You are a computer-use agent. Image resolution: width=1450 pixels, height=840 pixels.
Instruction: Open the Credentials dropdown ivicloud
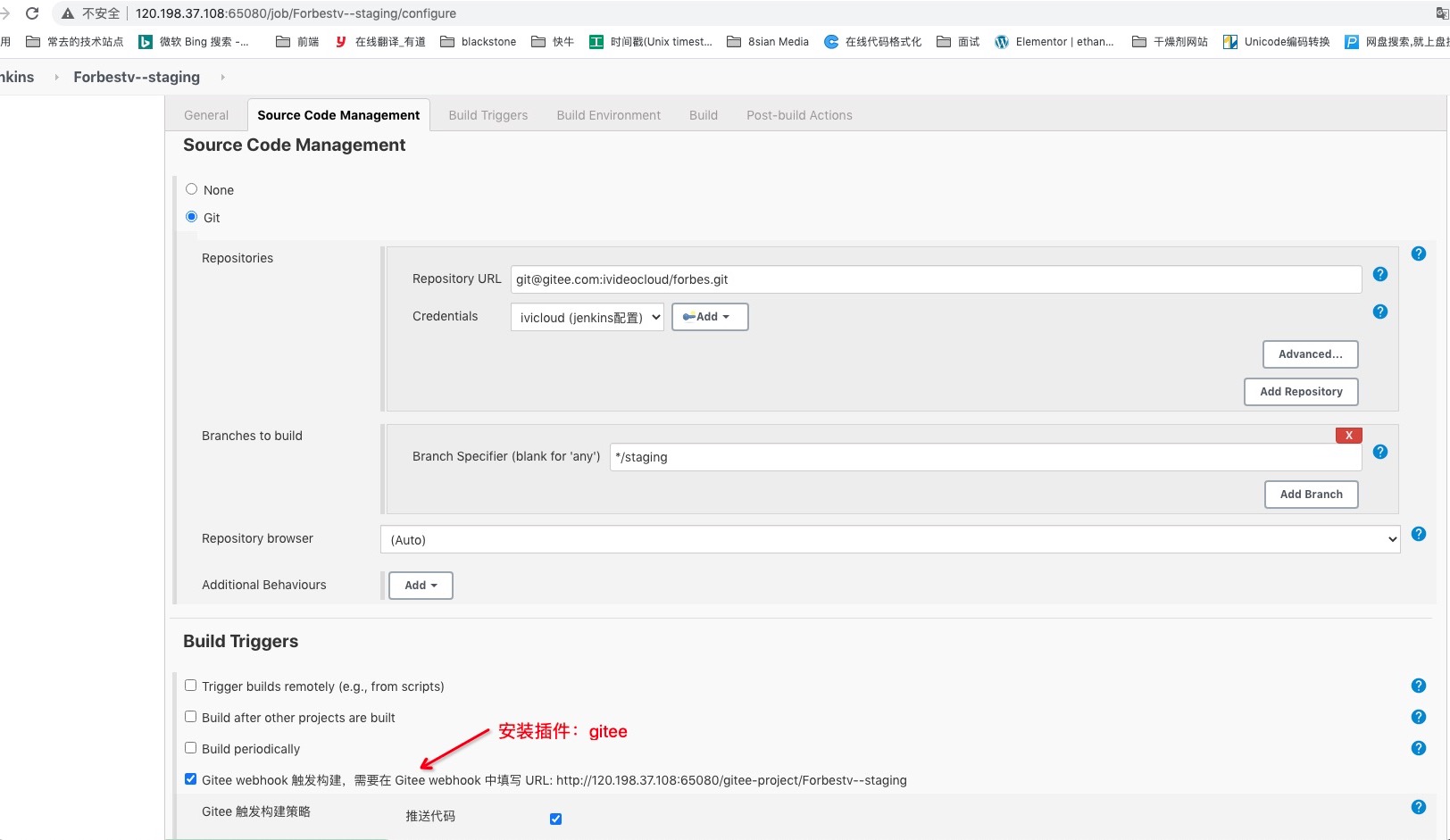(587, 317)
